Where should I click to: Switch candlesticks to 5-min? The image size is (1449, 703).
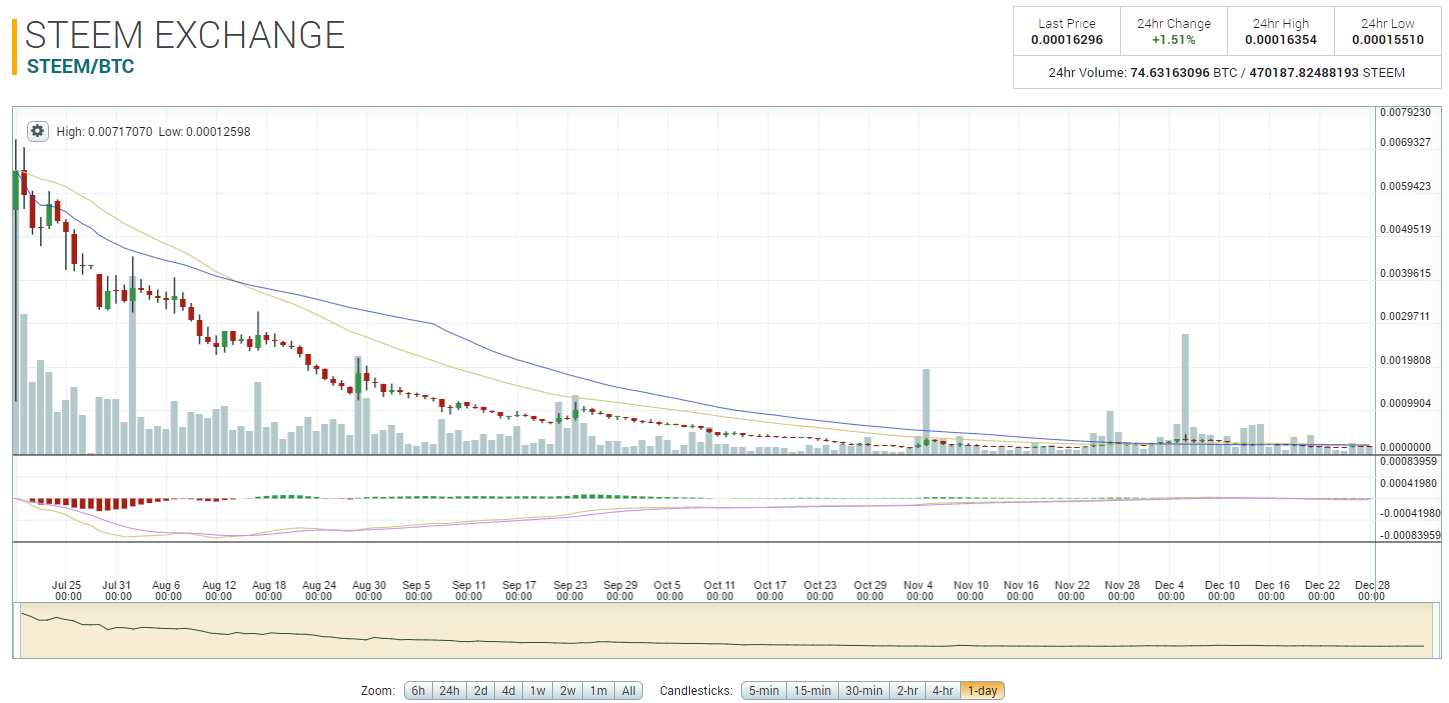pos(764,690)
